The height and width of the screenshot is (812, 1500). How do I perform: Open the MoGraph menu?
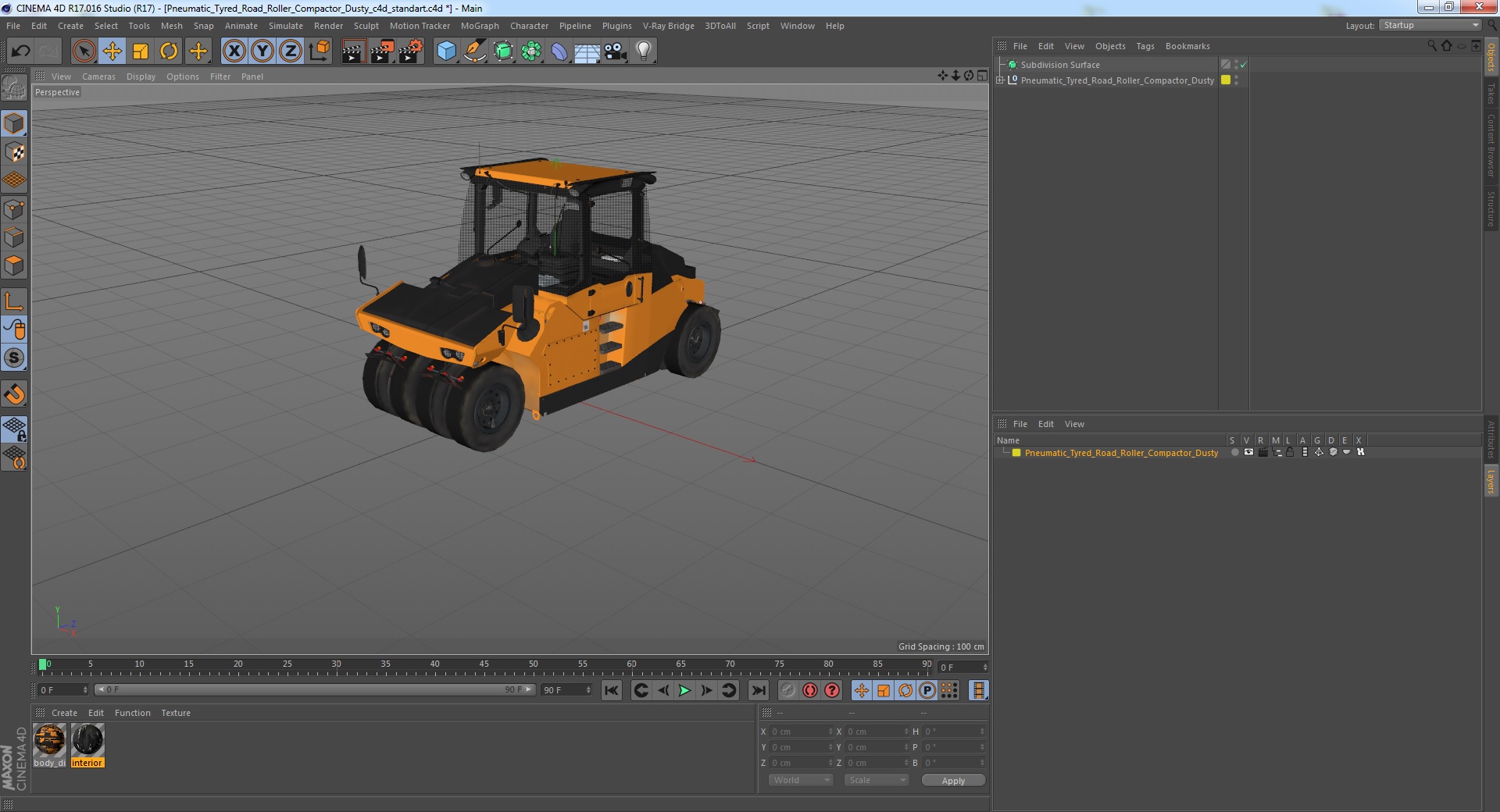click(480, 26)
